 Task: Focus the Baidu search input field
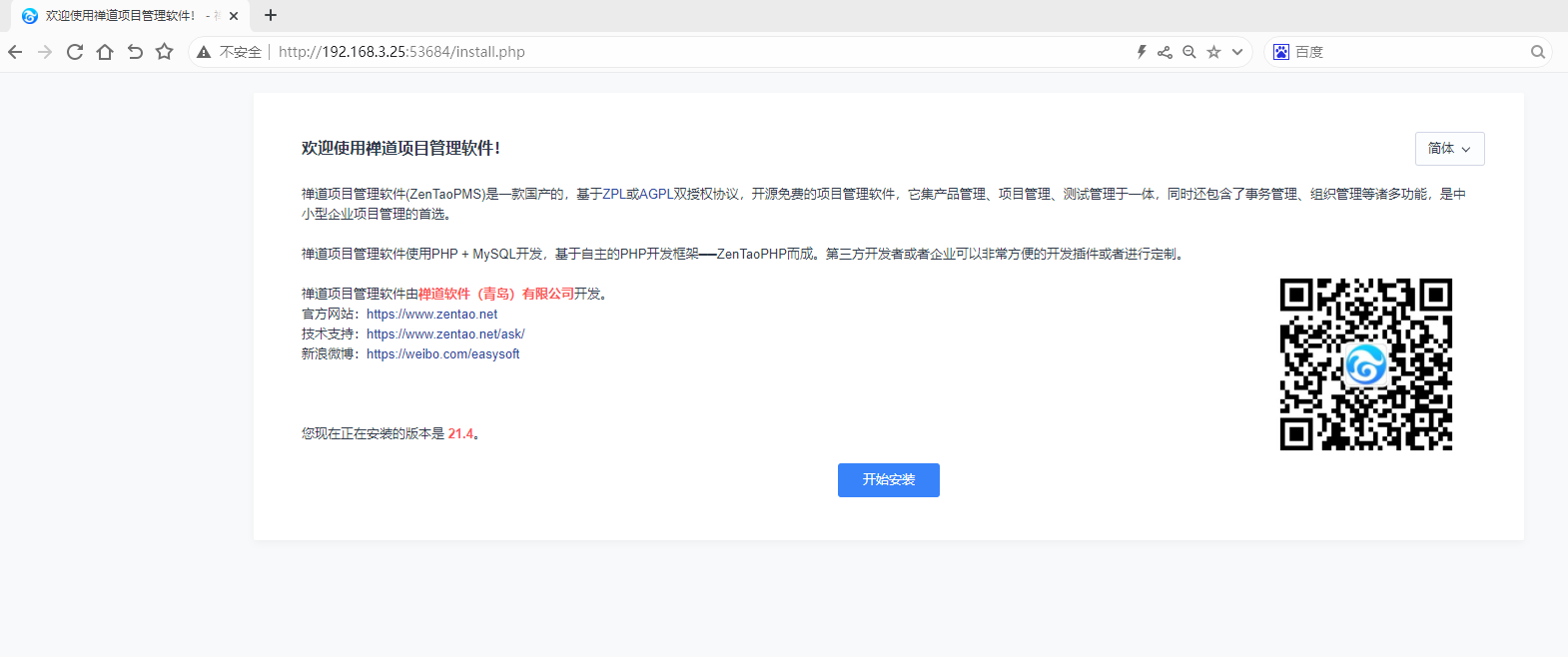point(1408,52)
